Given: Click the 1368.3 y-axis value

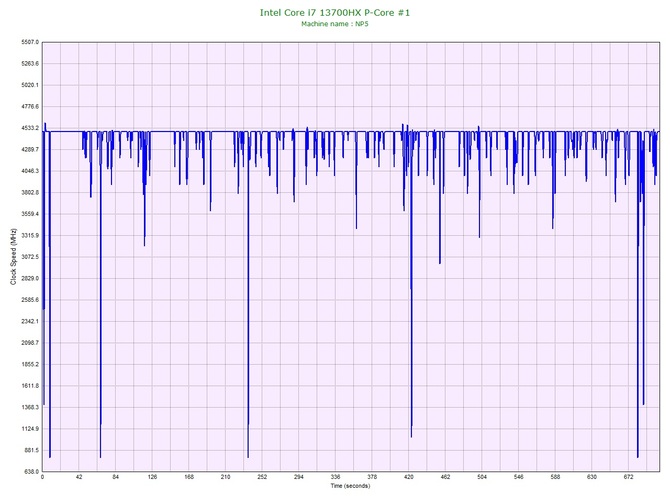Looking at the screenshot, I should tap(30, 407).
